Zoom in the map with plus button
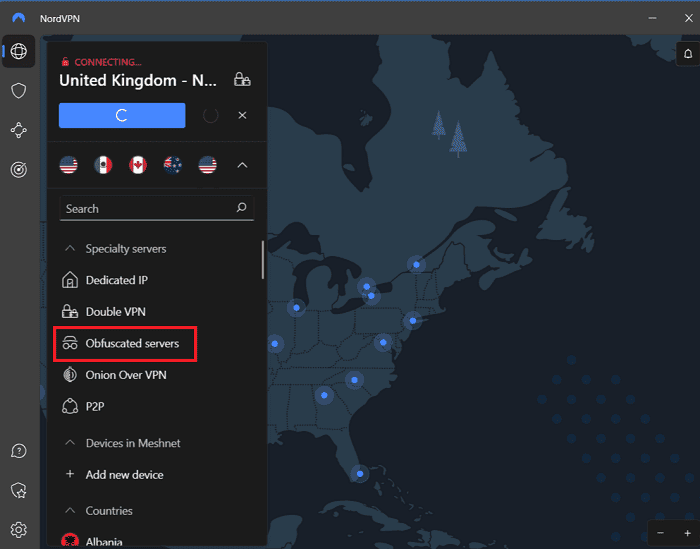The width and height of the screenshot is (700, 549). point(687,531)
